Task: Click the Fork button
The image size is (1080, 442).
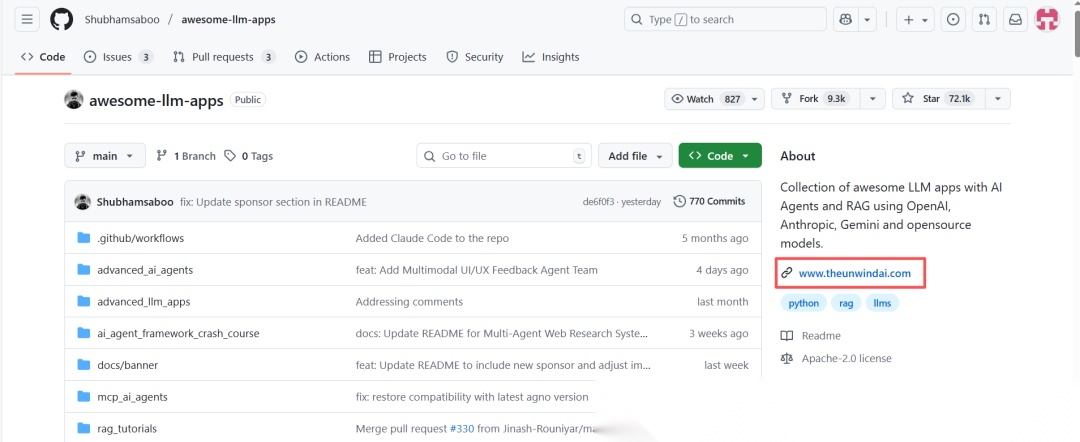Action: click(x=816, y=99)
